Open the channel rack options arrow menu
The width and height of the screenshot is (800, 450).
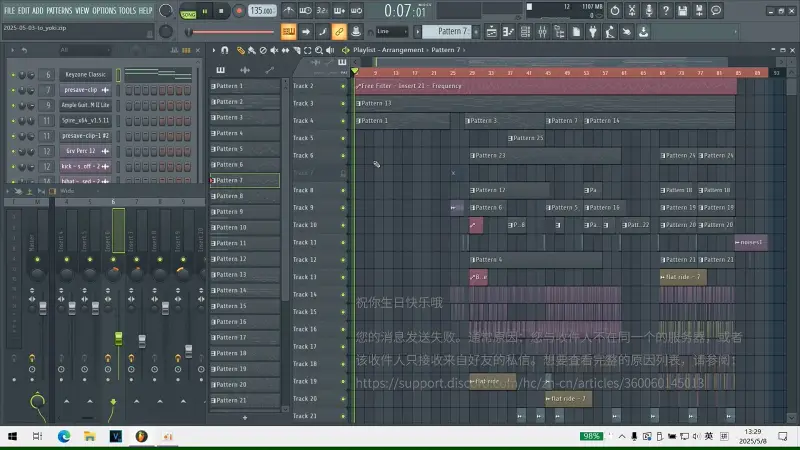(12, 50)
